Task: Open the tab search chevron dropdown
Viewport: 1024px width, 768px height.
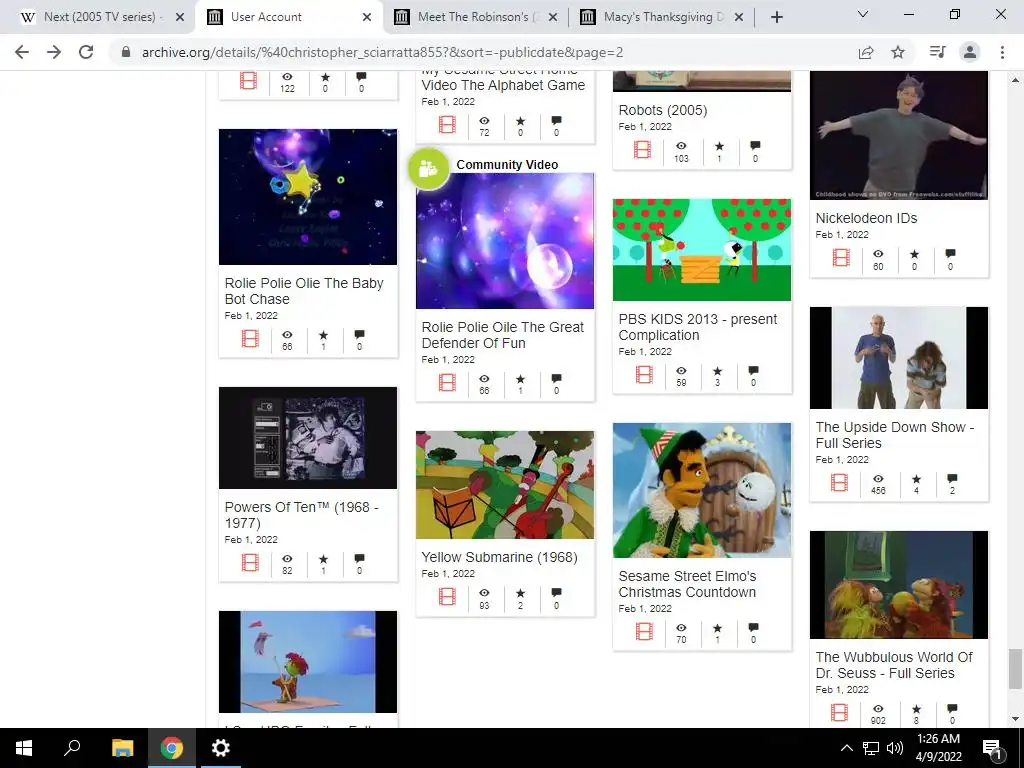Action: pos(863,14)
